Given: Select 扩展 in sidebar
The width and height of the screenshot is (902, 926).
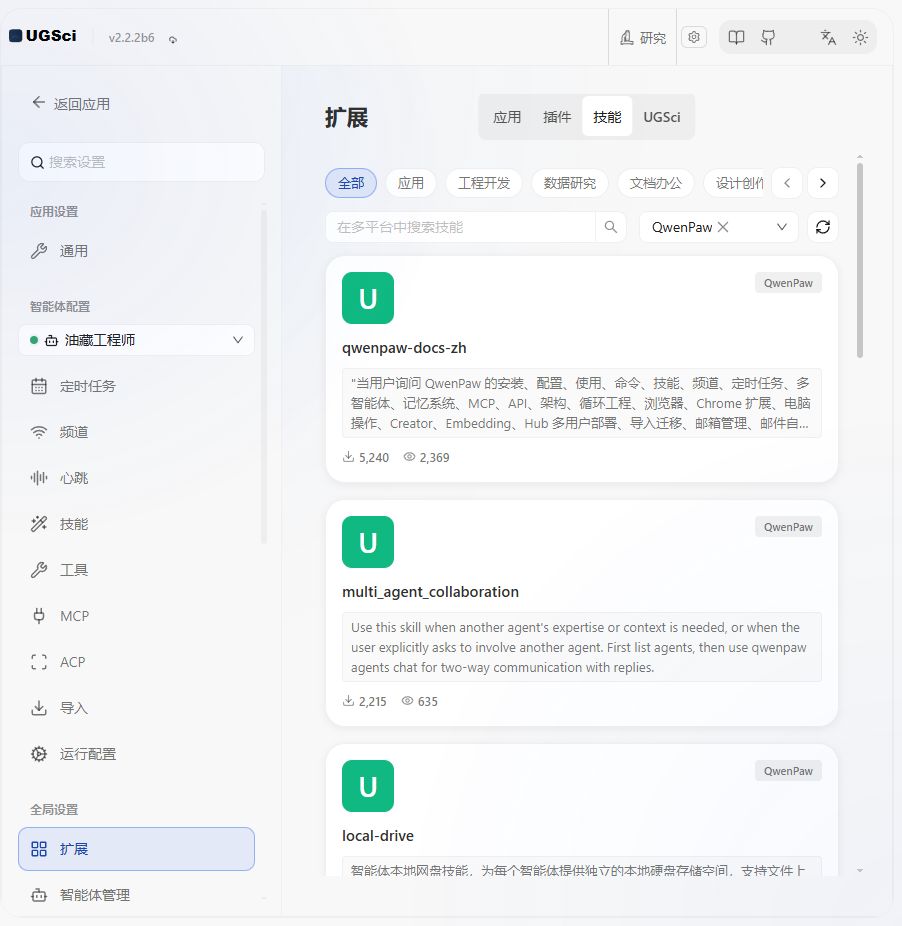Looking at the screenshot, I should click(x=136, y=849).
